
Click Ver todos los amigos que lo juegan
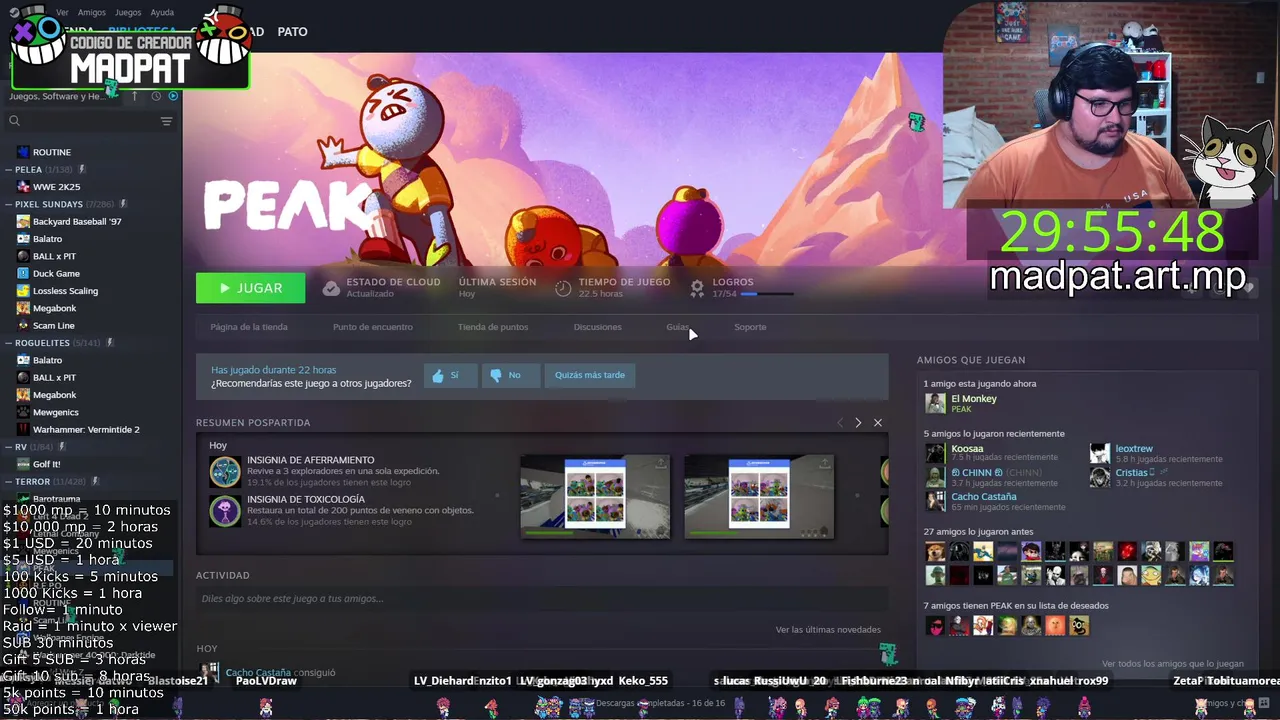[x=1173, y=664]
